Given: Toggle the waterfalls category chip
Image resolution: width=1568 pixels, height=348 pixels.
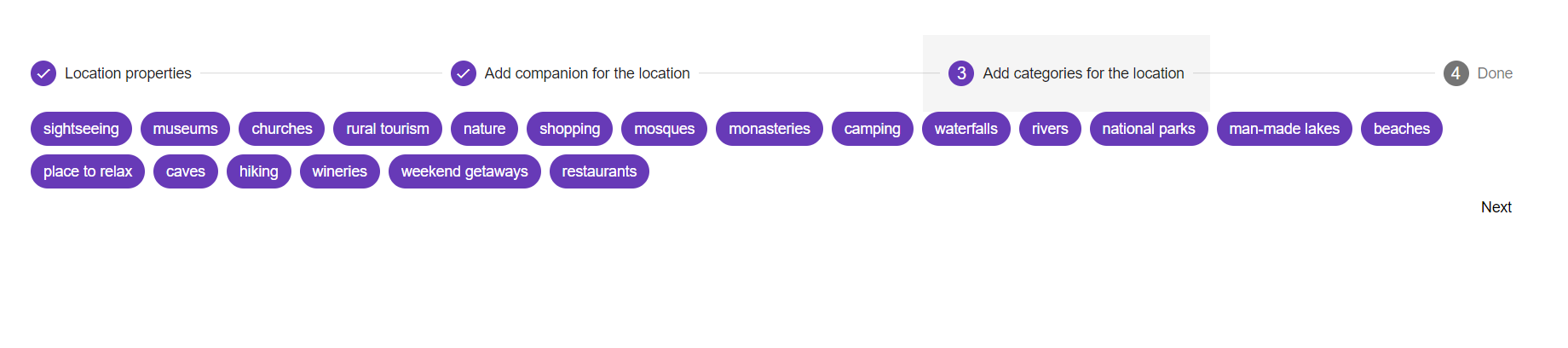Looking at the screenshot, I should pyautogui.click(x=966, y=129).
